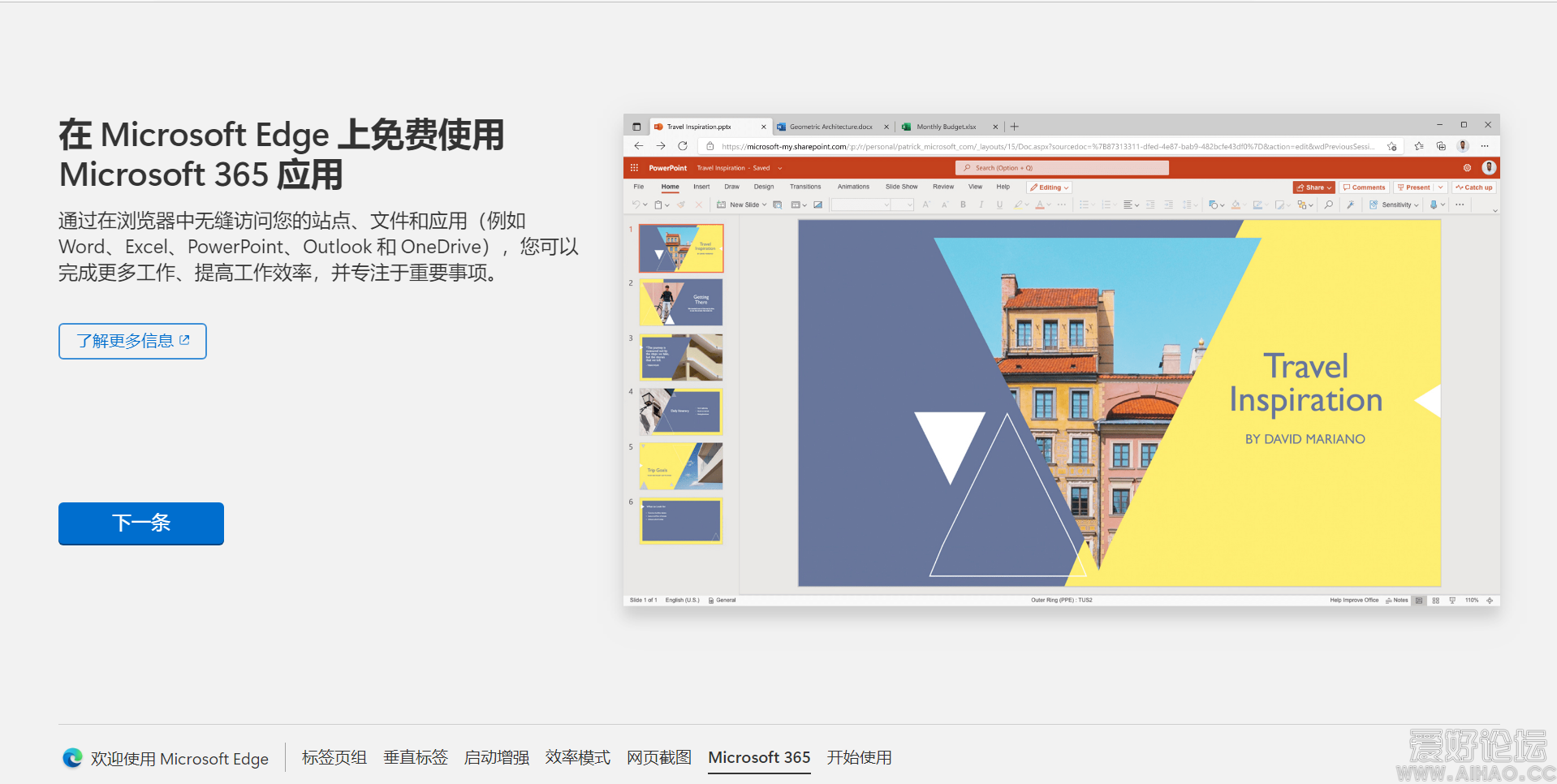Click the Catch up button
This screenshot has width=1557, height=784.
click(1474, 187)
